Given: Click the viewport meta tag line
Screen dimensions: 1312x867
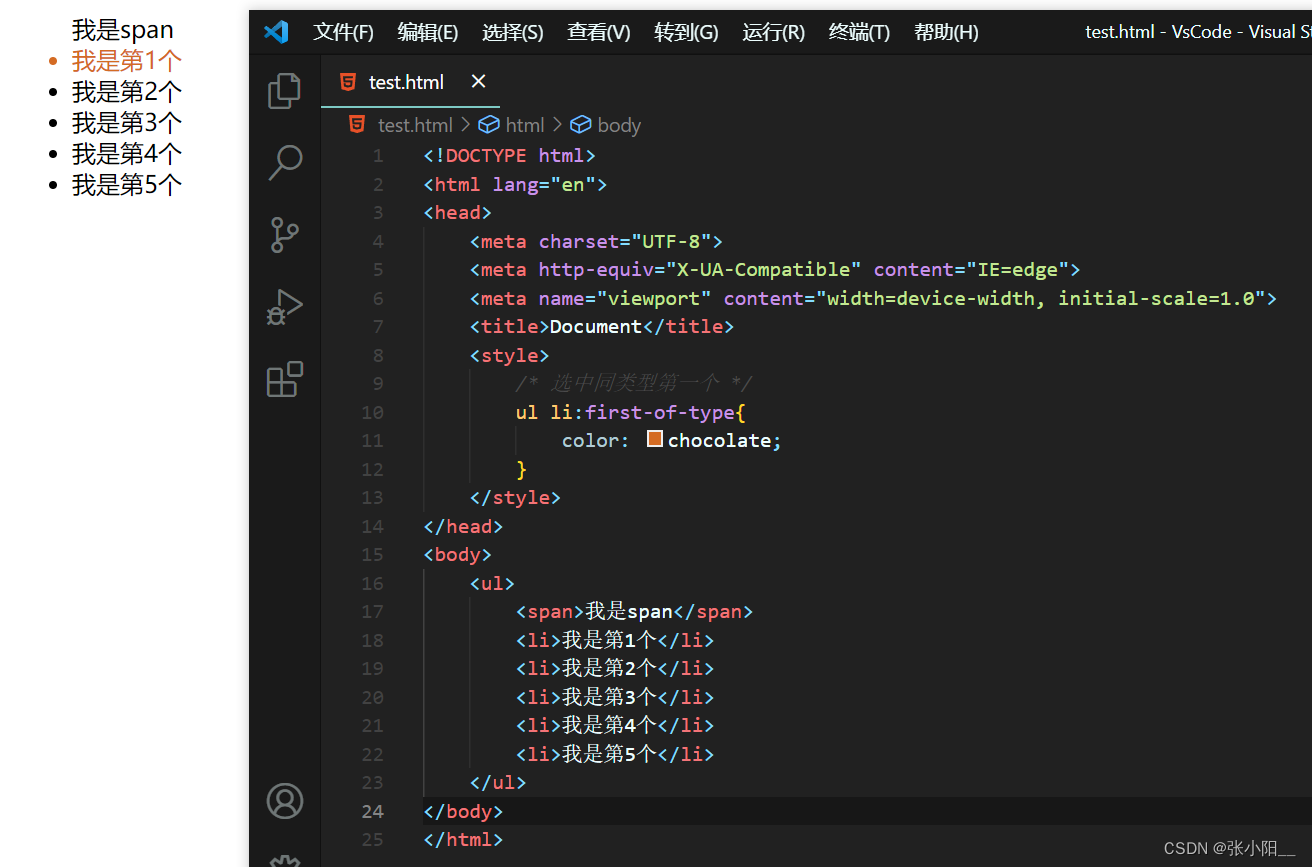Looking at the screenshot, I should (x=873, y=298).
